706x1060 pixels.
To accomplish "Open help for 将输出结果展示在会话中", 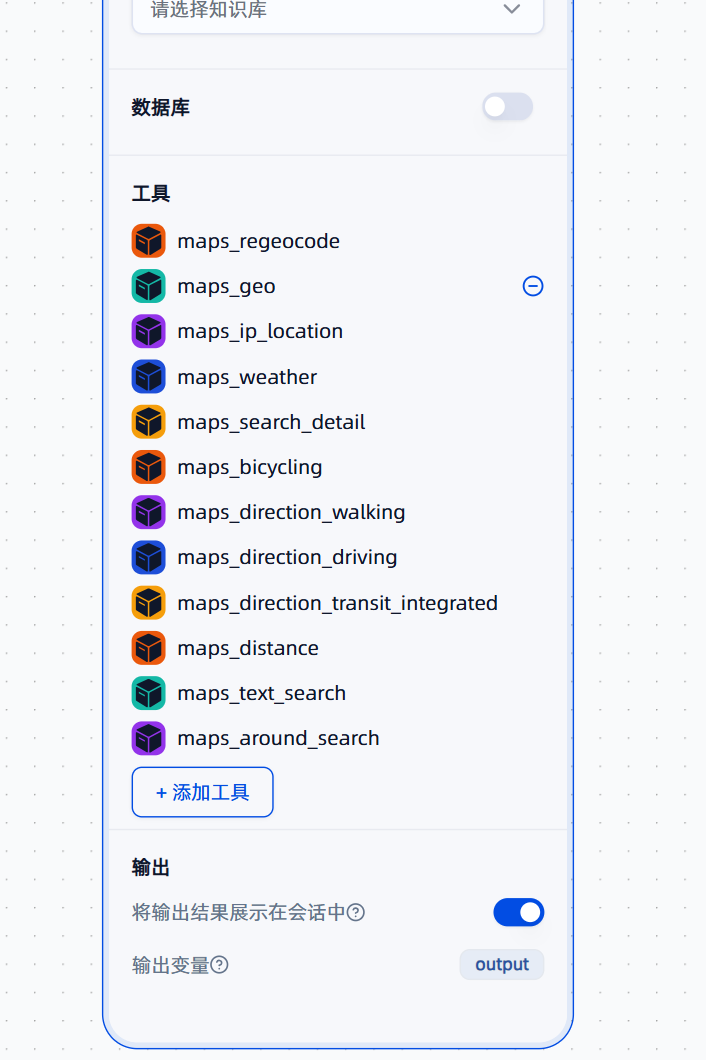I will (356, 913).
